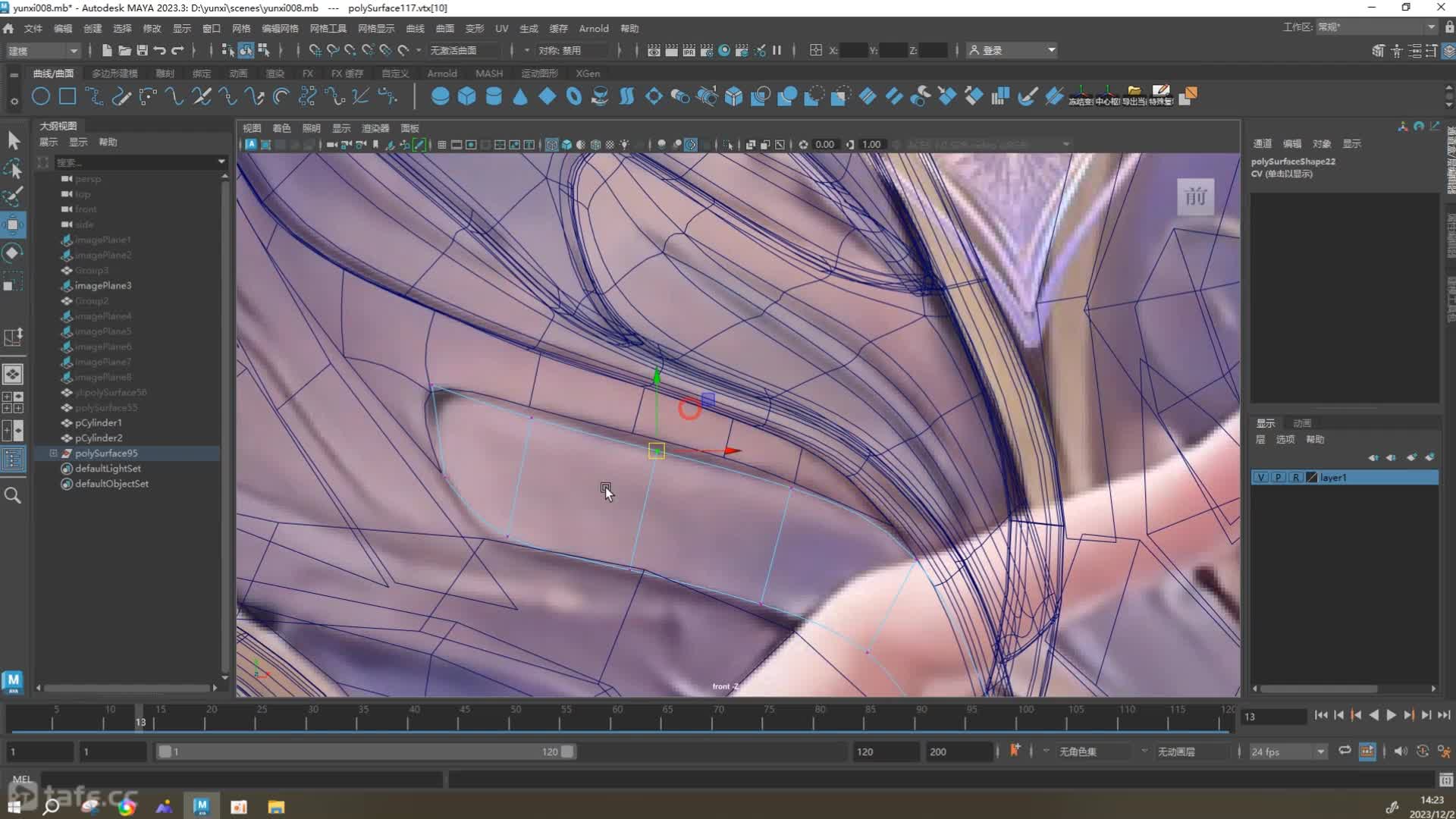
Task: Click the undo arrow icon
Action: [159, 50]
